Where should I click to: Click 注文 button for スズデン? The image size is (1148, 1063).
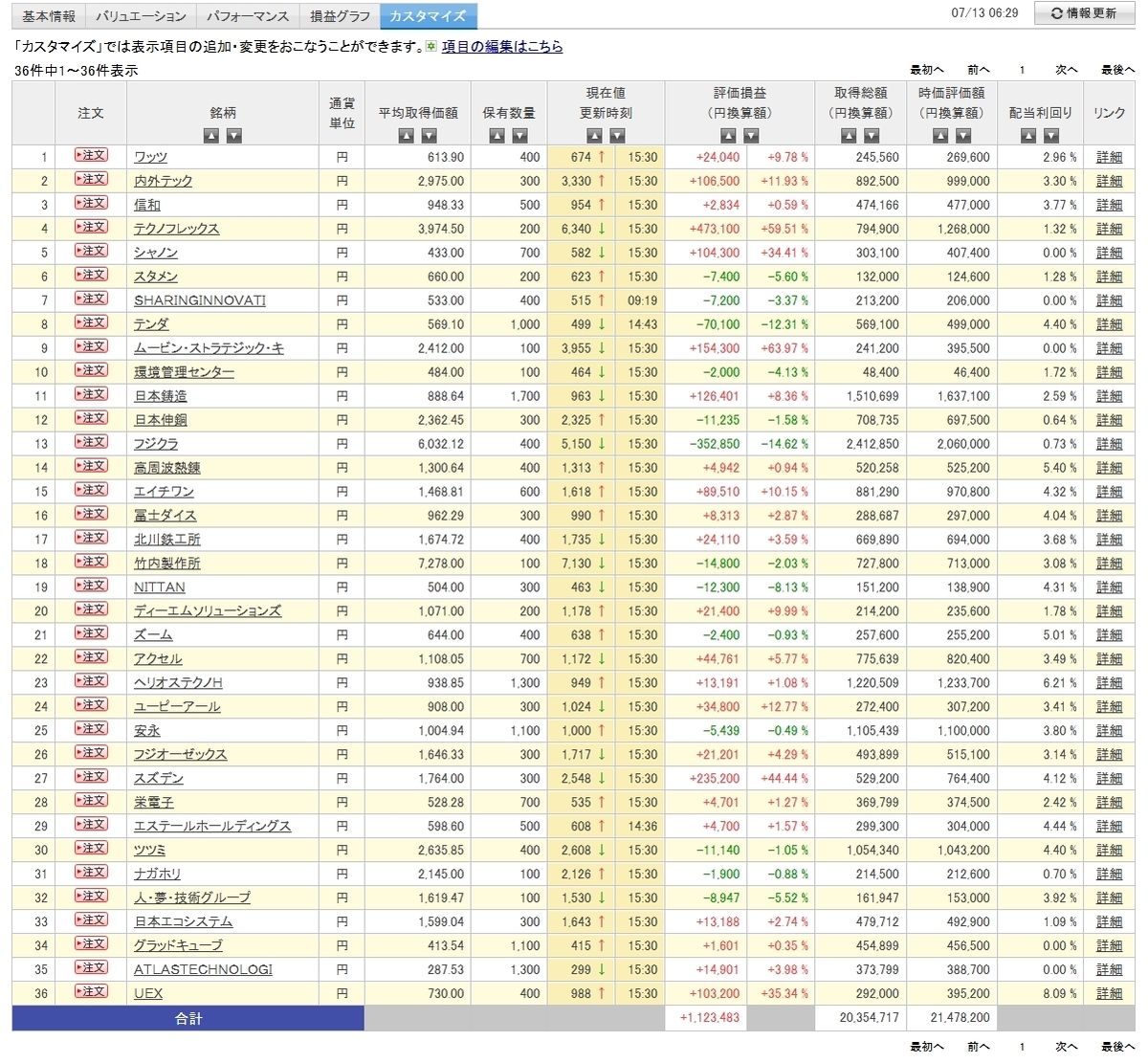[91, 777]
